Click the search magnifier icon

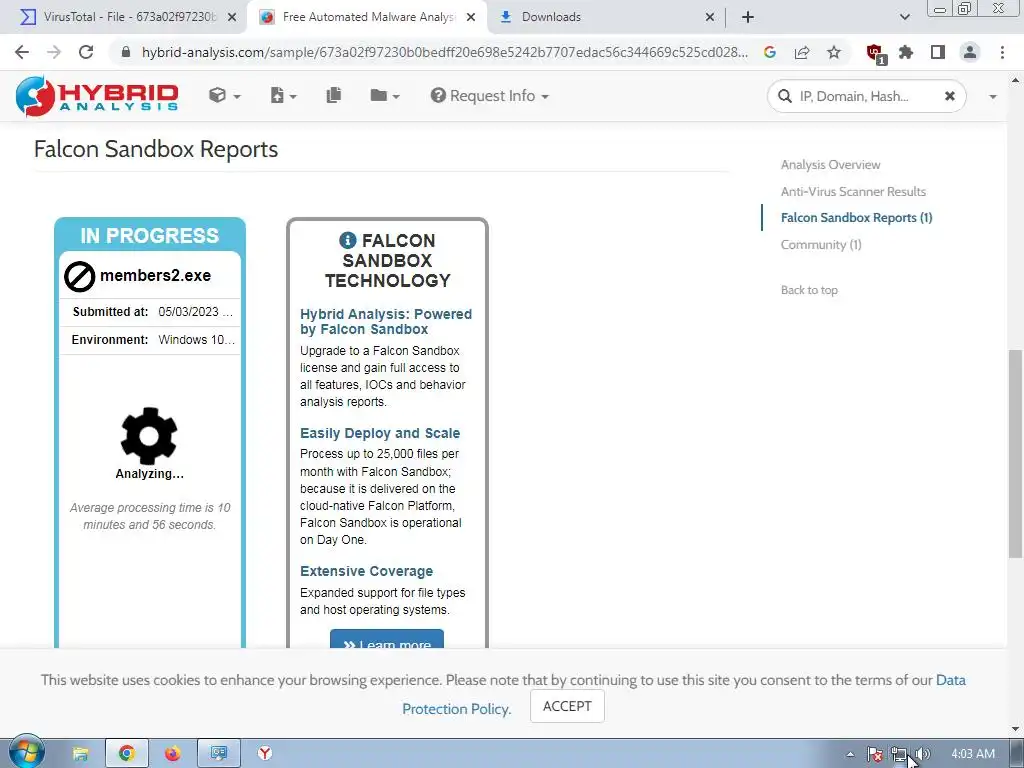point(785,97)
